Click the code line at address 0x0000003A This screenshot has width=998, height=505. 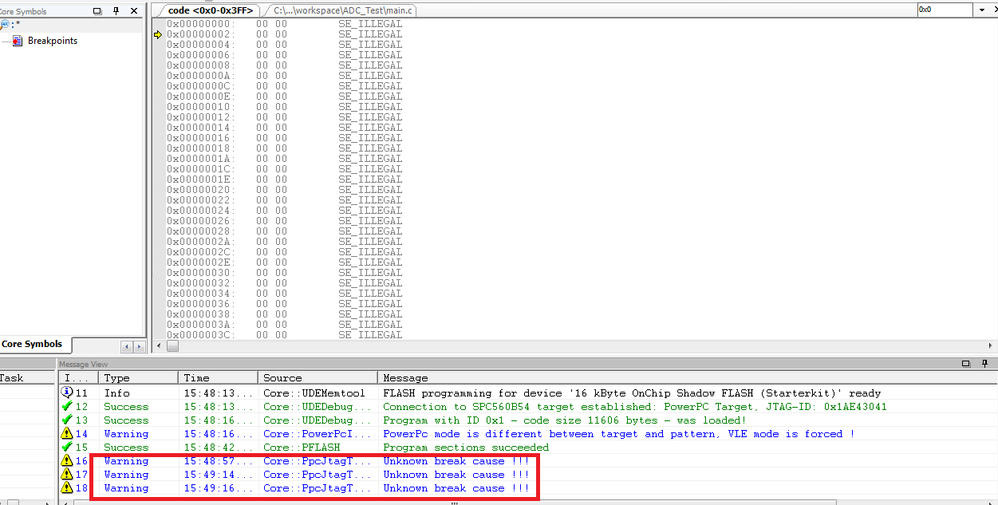284,325
